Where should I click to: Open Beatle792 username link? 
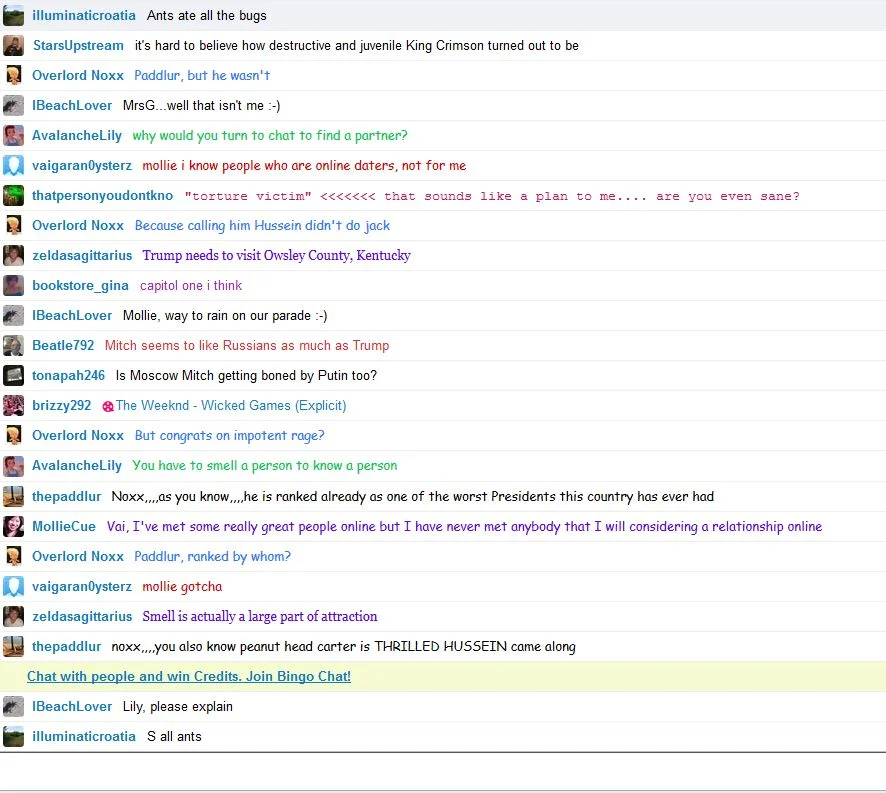pos(63,345)
